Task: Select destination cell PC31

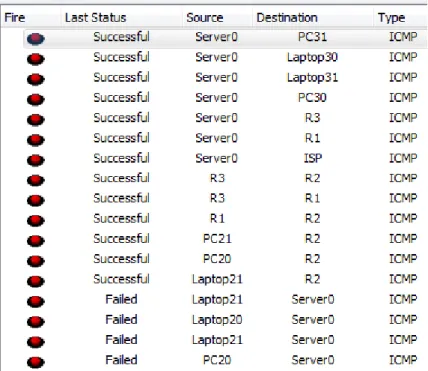Action: [312, 37]
